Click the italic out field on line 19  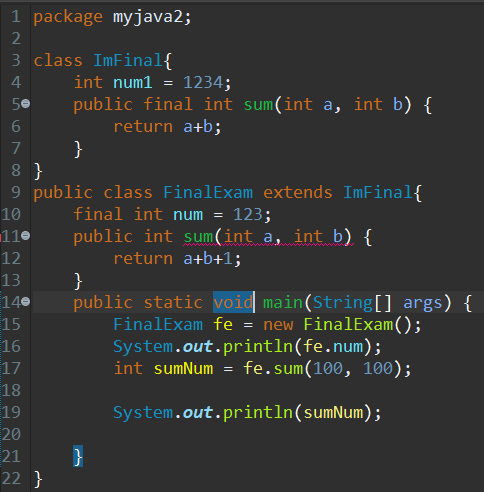tap(198, 413)
